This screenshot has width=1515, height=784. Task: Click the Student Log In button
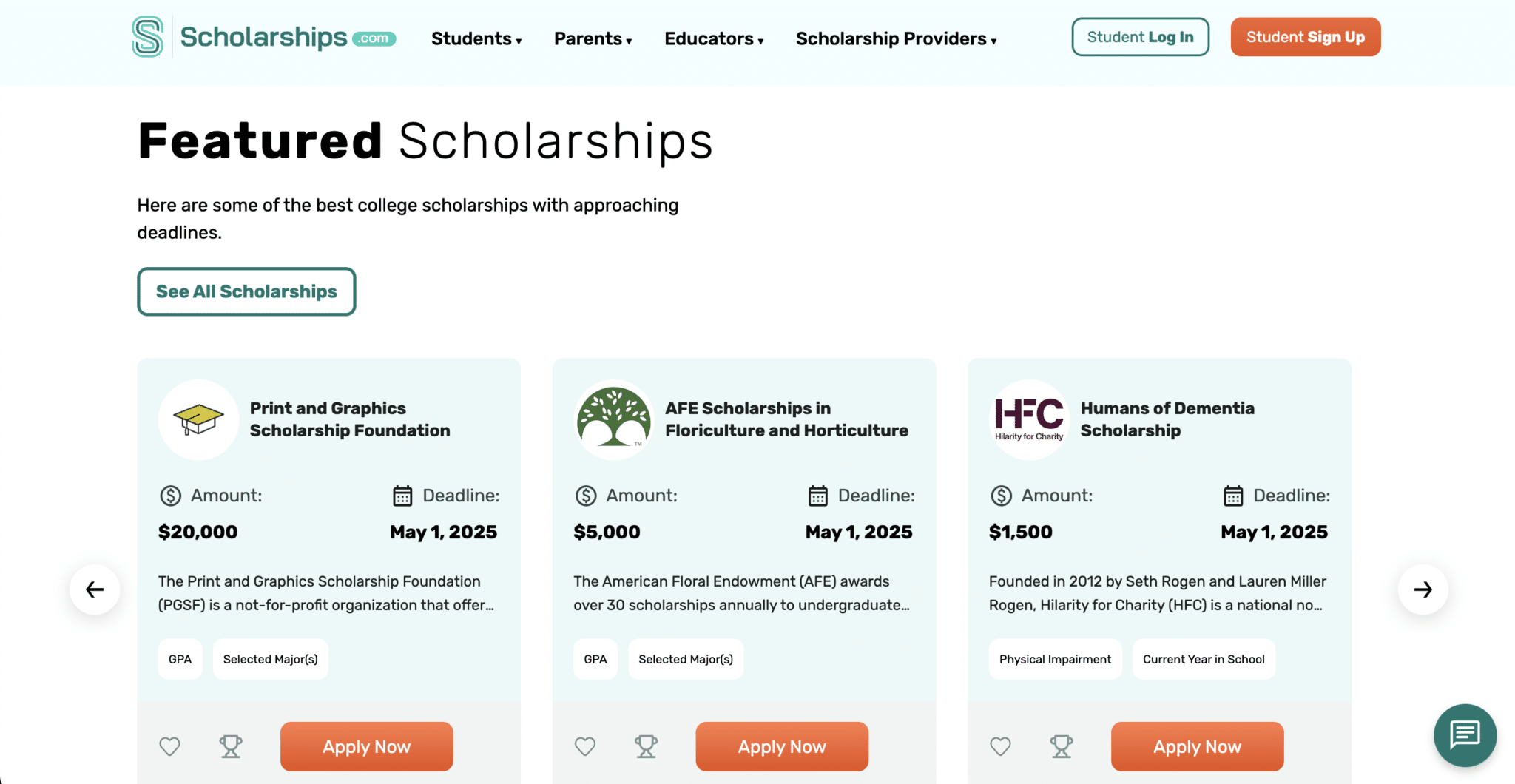pyautogui.click(x=1140, y=37)
